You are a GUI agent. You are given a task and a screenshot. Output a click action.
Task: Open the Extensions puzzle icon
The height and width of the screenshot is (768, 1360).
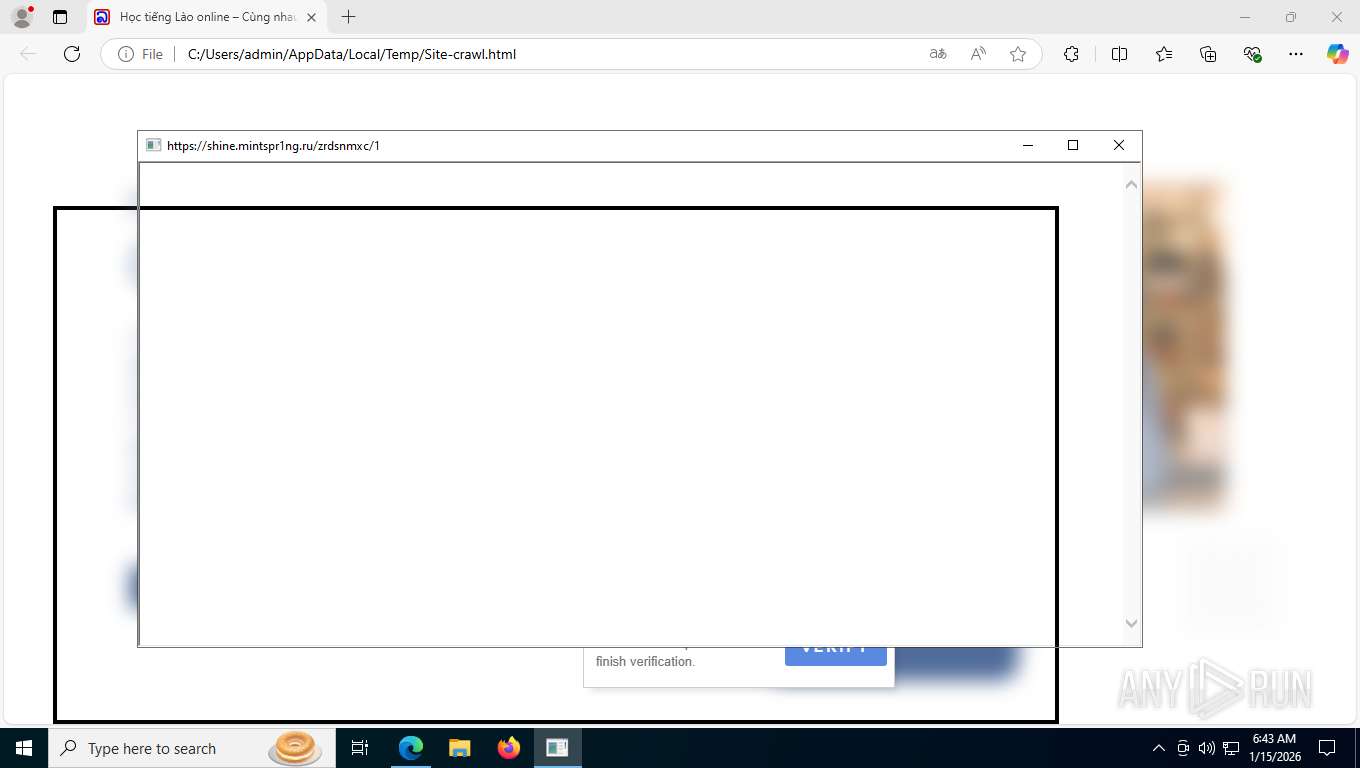(1071, 54)
